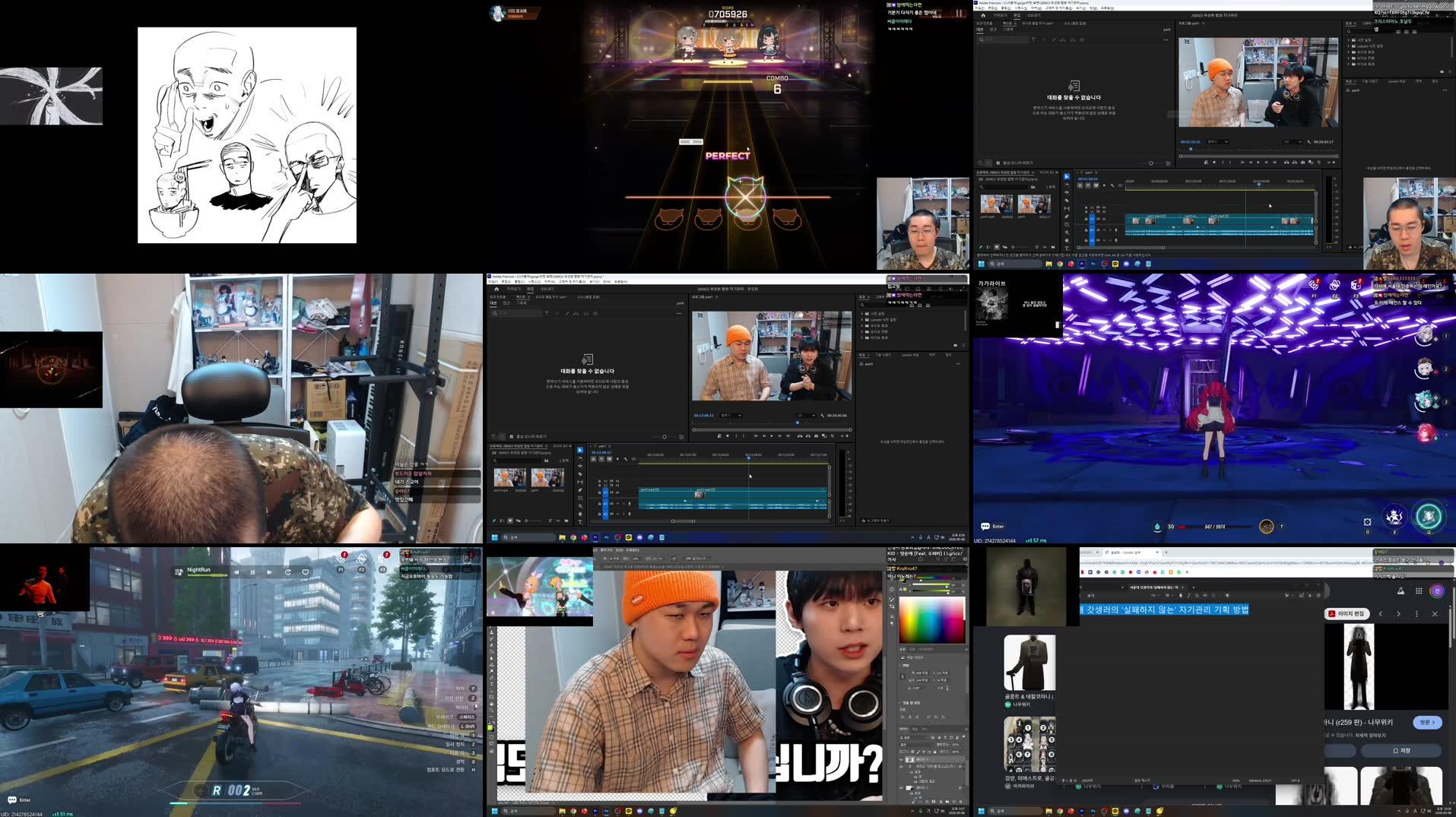The width and height of the screenshot is (1456, 817).
Task: Toggle the follow active monitor checkbox in center Premiere
Action: [x=511, y=436]
